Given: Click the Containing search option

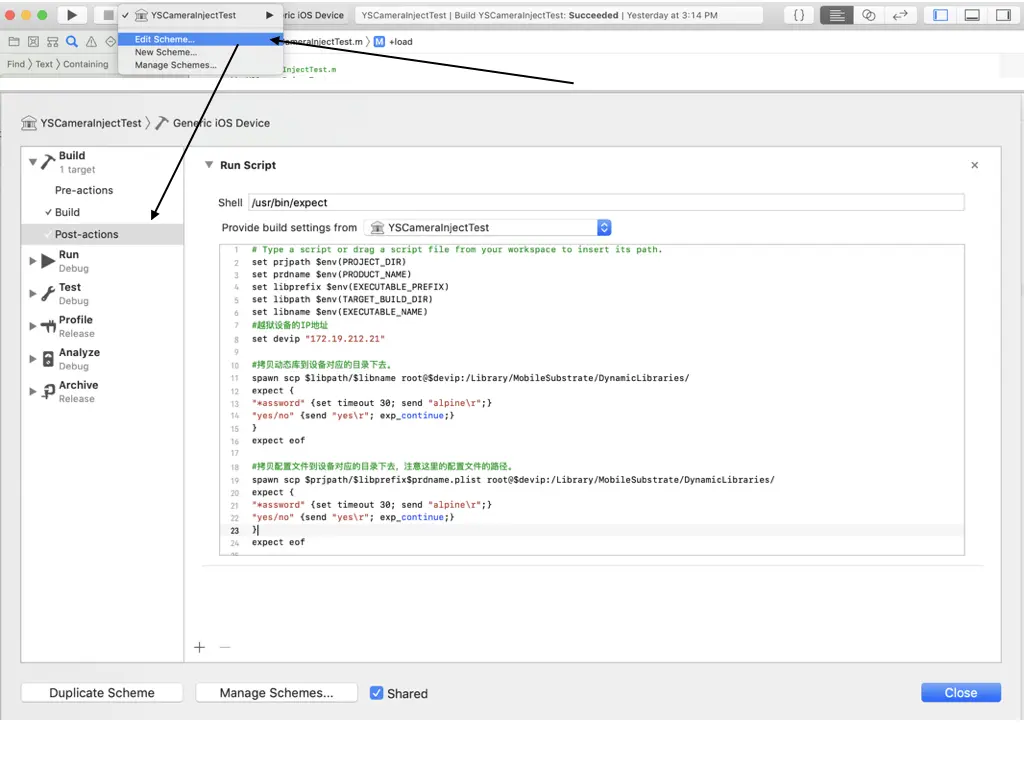Looking at the screenshot, I should tap(86, 64).
